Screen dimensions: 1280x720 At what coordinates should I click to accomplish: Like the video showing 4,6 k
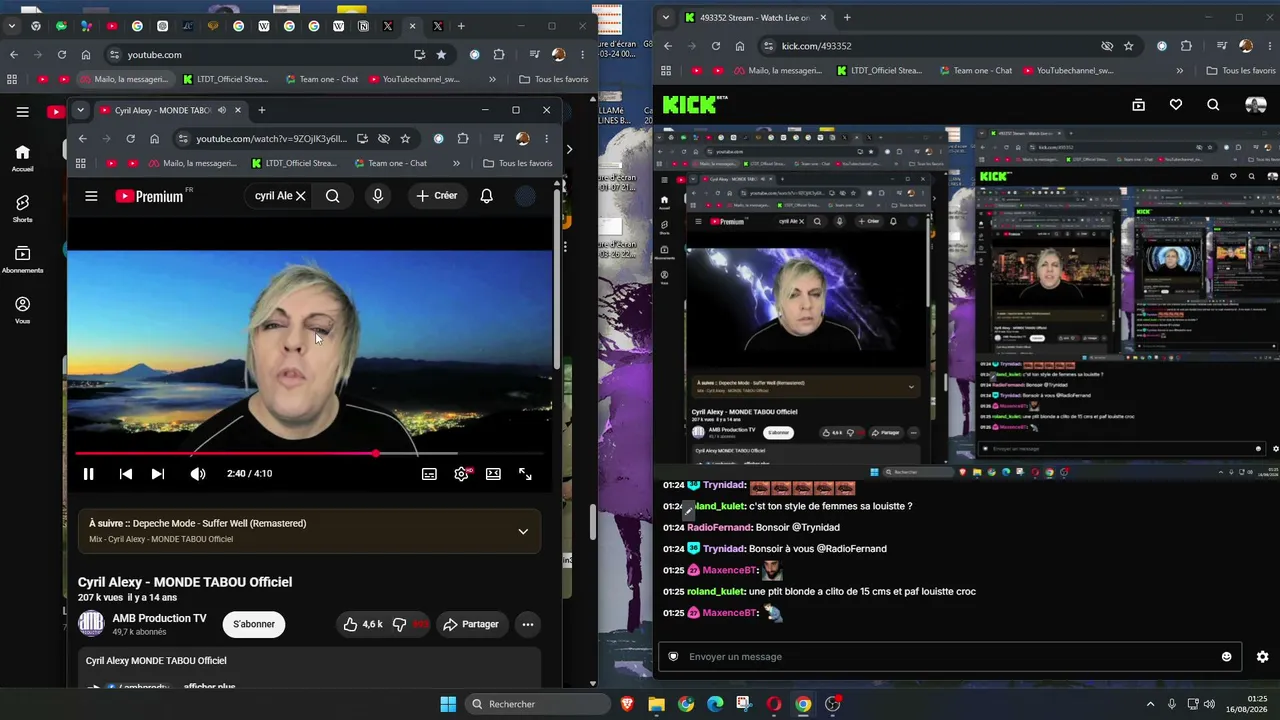click(362, 624)
